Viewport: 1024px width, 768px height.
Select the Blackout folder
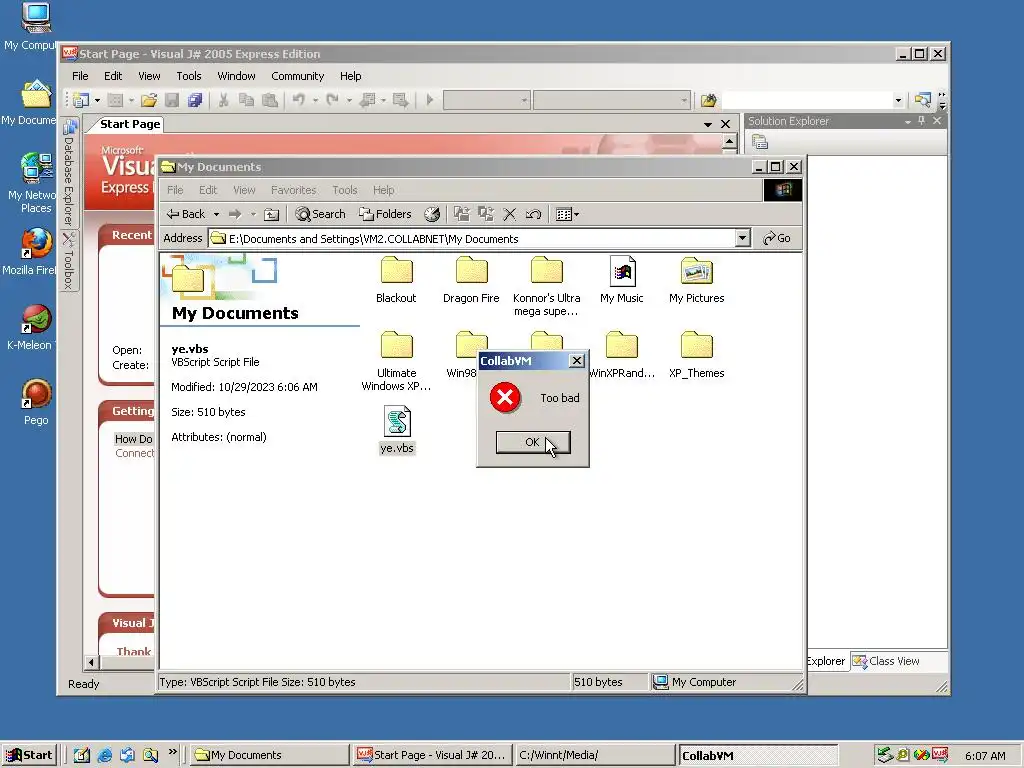[x=396, y=280]
